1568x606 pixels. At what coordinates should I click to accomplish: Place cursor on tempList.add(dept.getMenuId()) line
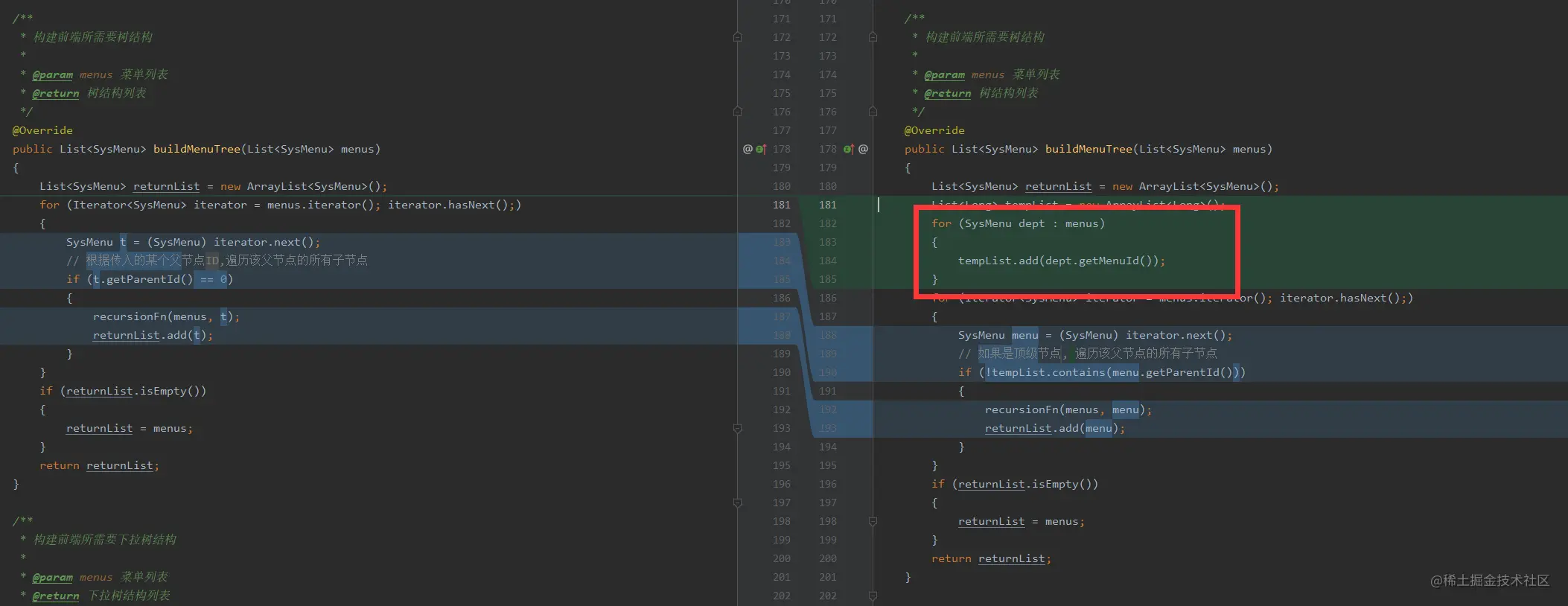(1061, 261)
